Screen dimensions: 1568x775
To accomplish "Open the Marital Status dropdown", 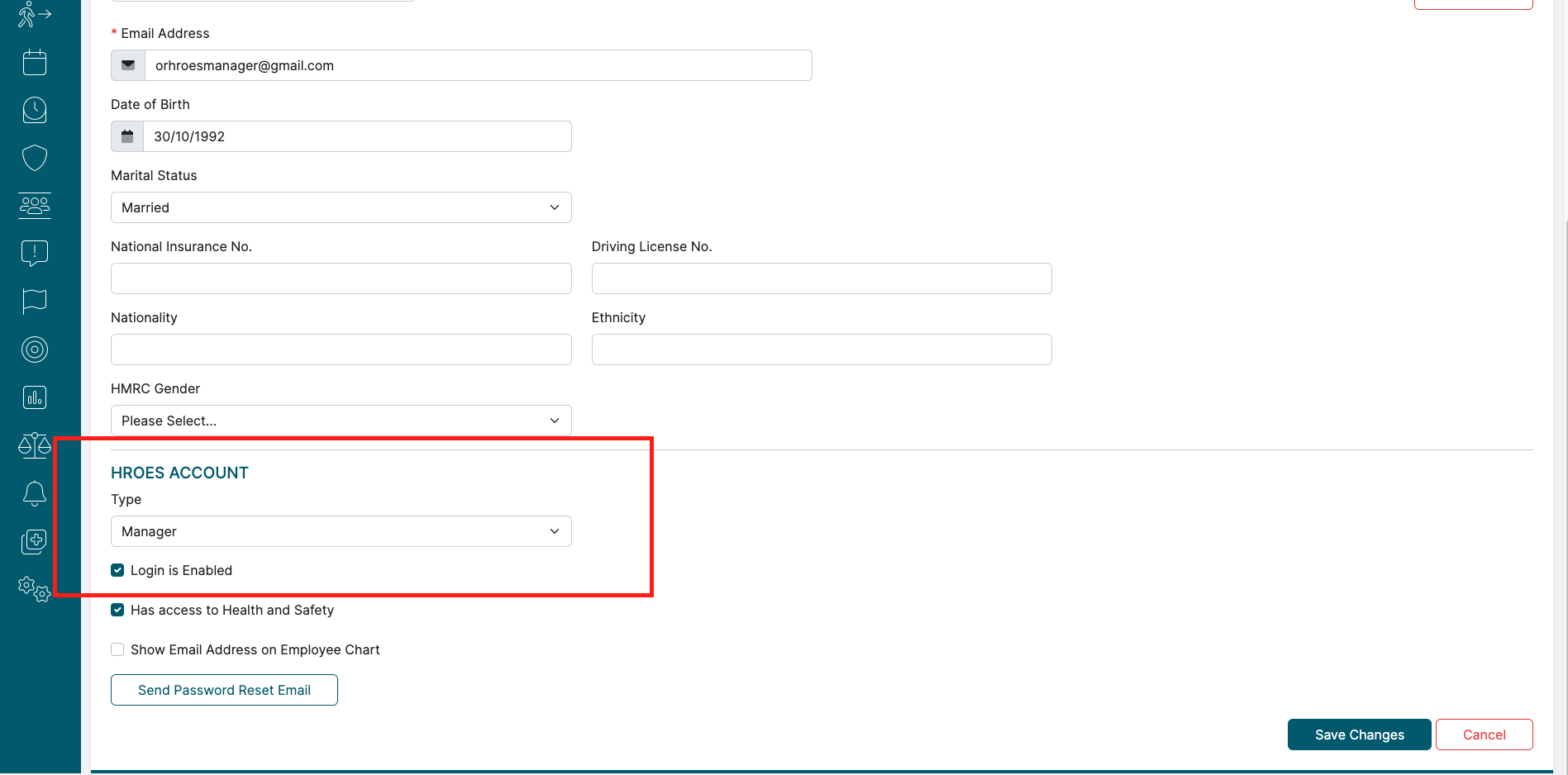I will 341,207.
